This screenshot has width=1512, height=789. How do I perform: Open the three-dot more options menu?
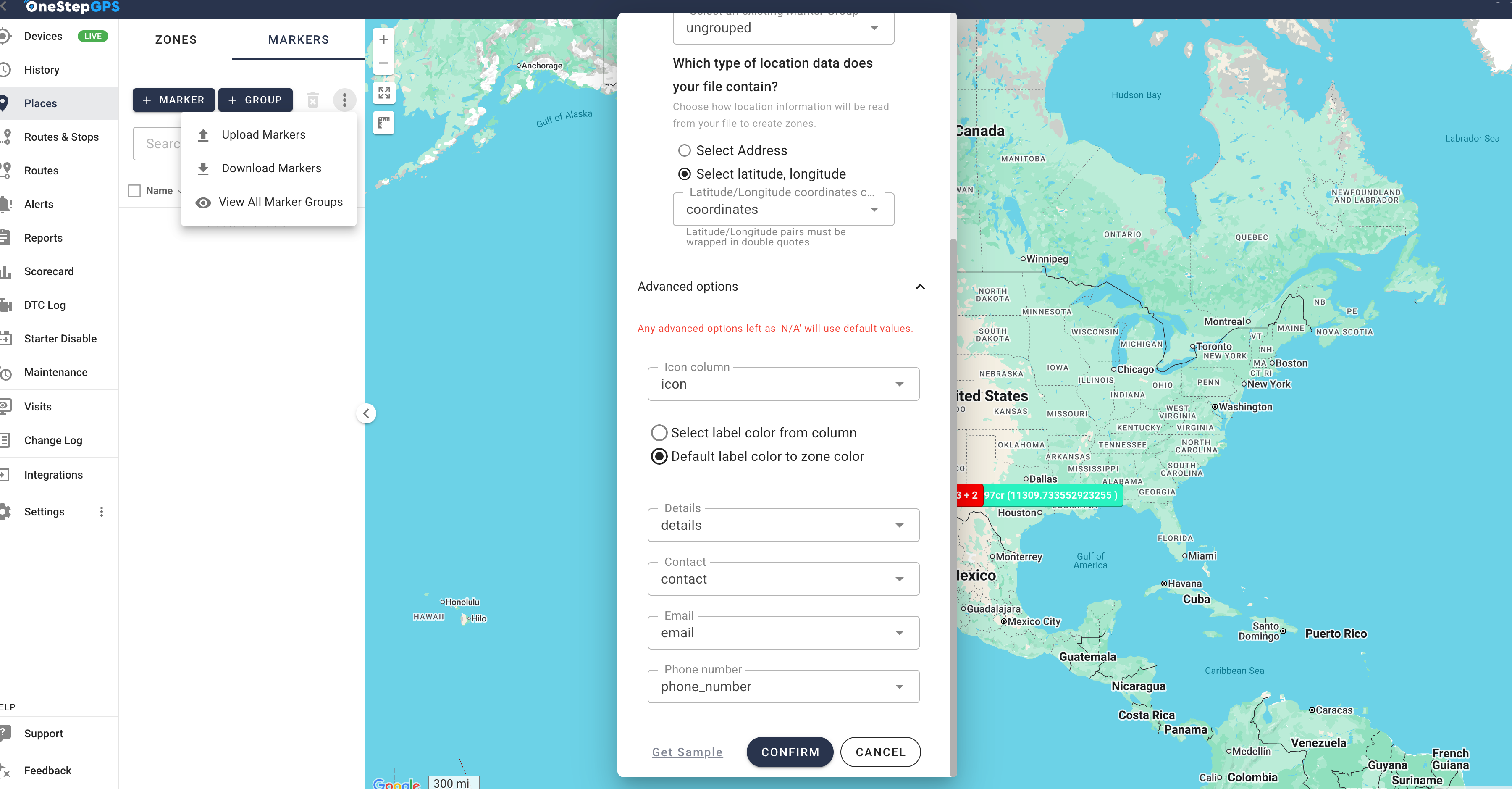[344, 100]
